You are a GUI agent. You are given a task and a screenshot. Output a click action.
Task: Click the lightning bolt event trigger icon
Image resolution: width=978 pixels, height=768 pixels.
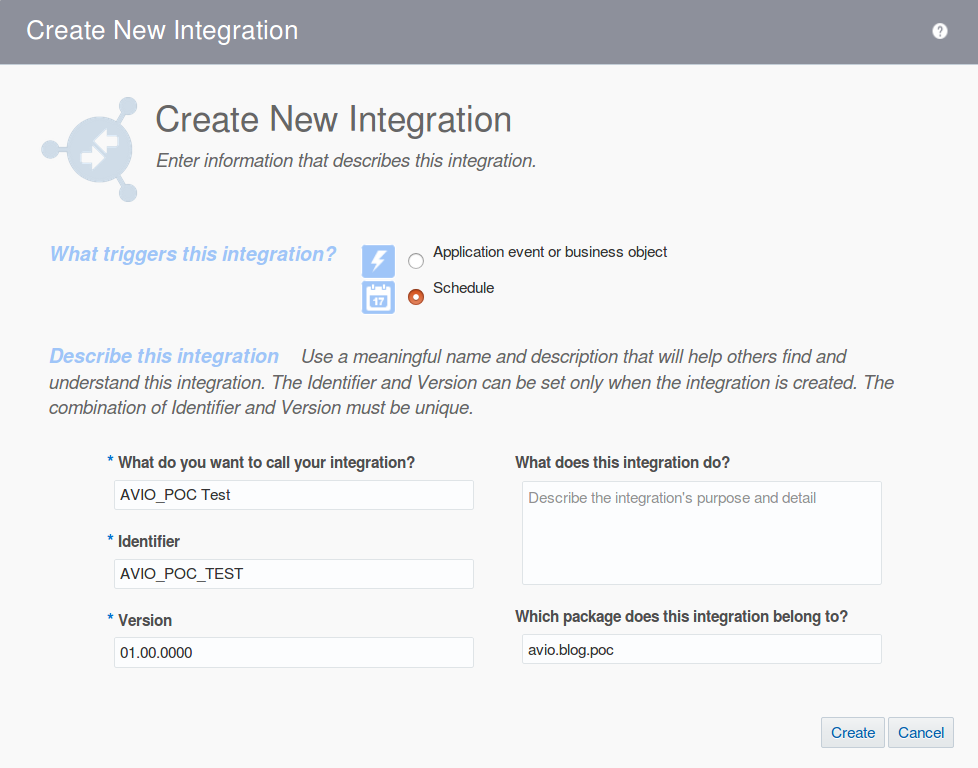(378, 261)
